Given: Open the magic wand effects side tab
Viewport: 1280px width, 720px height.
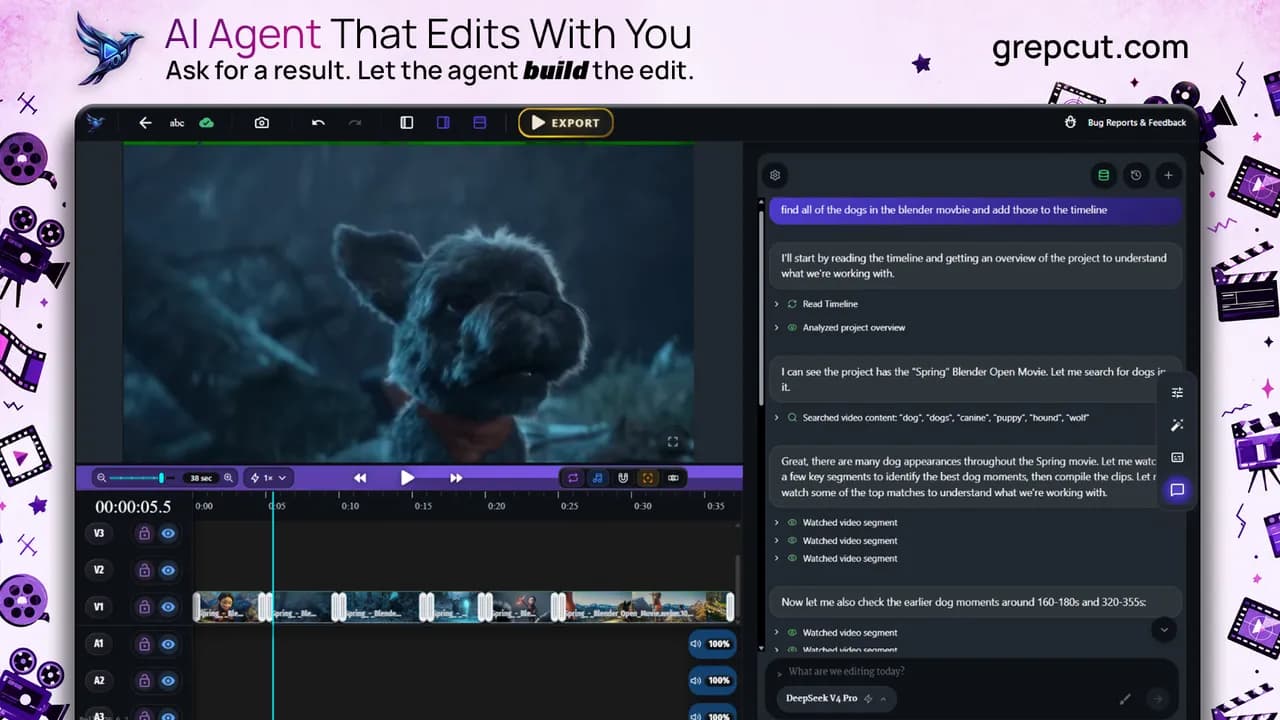Looking at the screenshot, I should [x=1177, y=425].
